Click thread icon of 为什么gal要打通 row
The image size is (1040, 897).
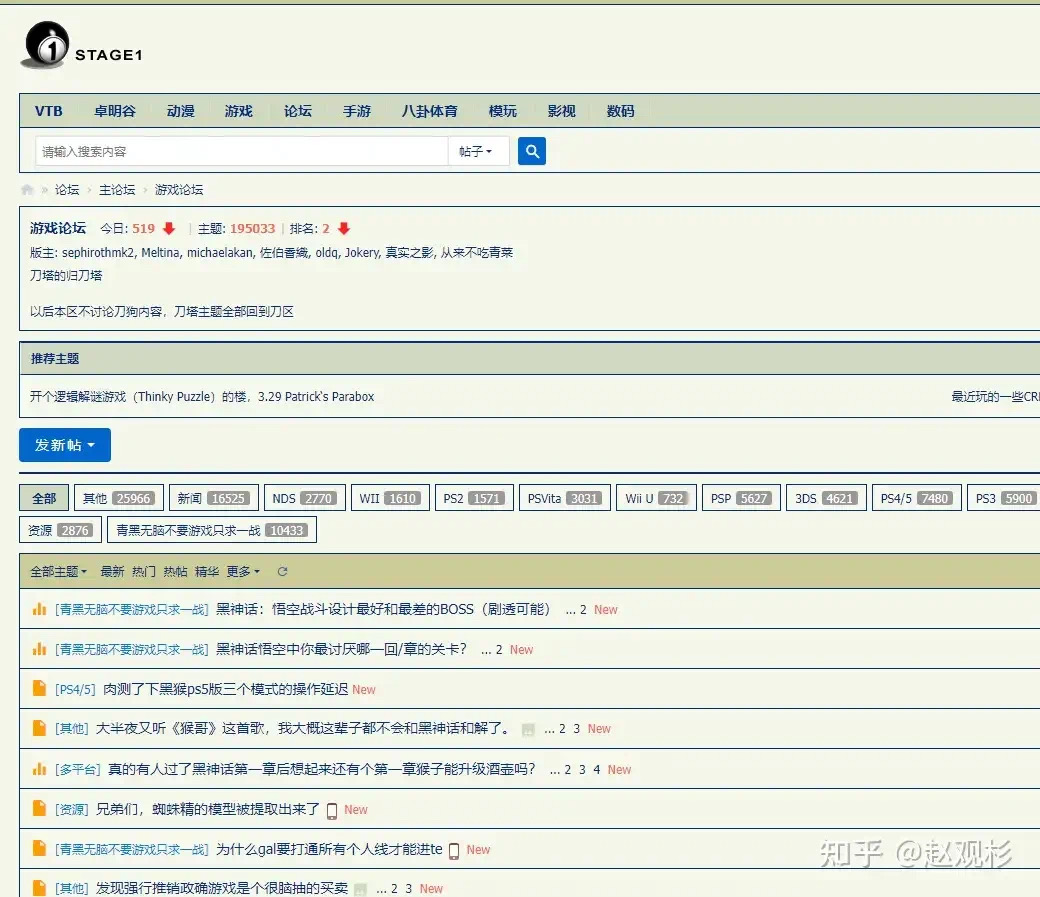tap(39, 848)
